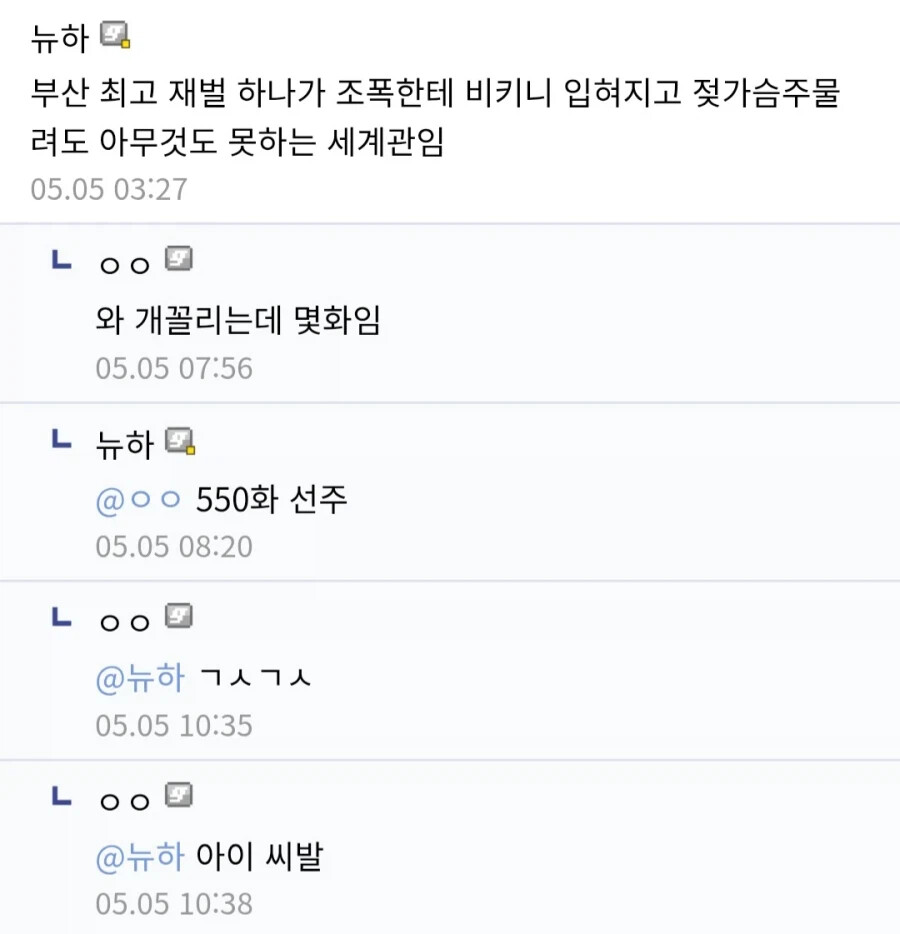This screenshot has width=900, height=934.
Task: Click 뉴하's gallog icon on the 08:20 reply
Action: (180, 441)
